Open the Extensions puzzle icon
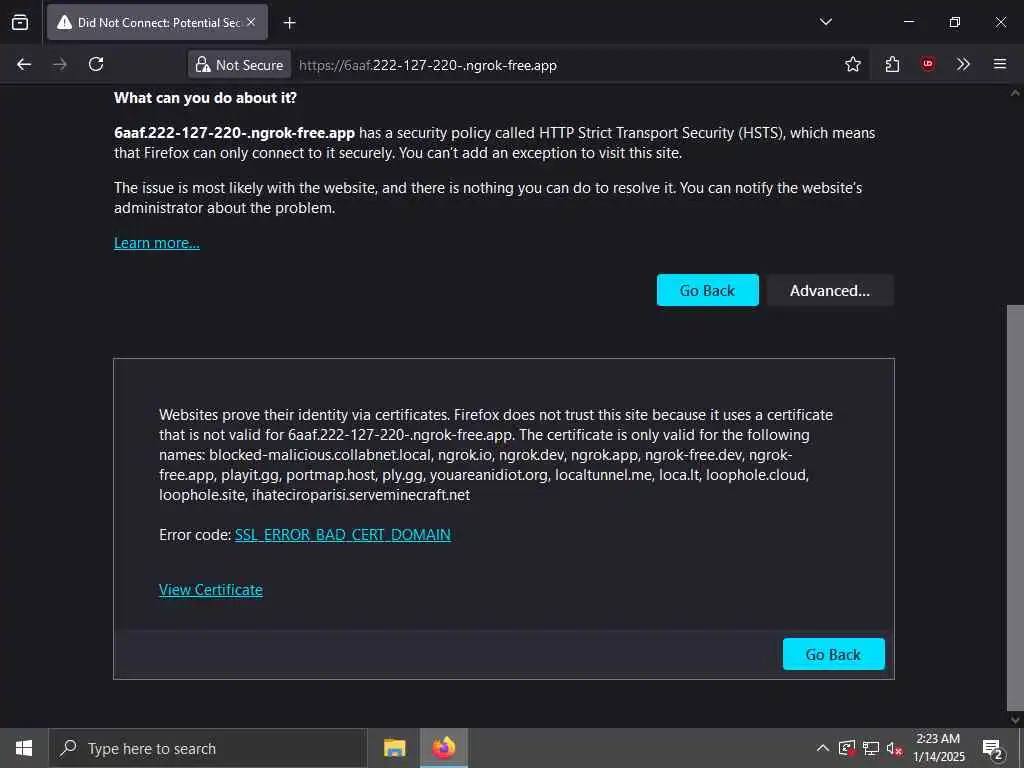 (x=892, y=64)
